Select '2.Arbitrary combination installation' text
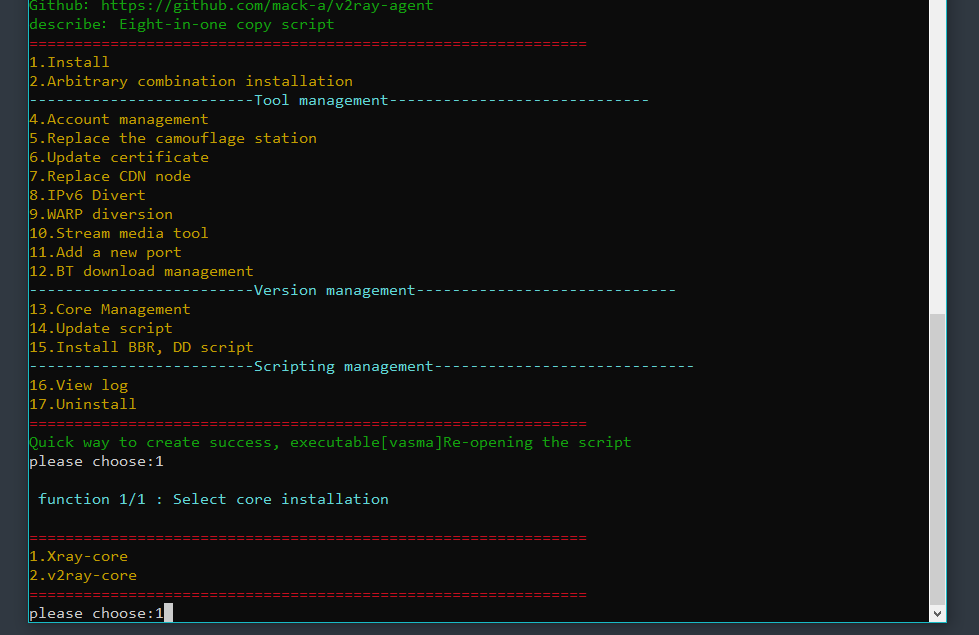Viewport: 979px width, 635px height. click(191, 81)
